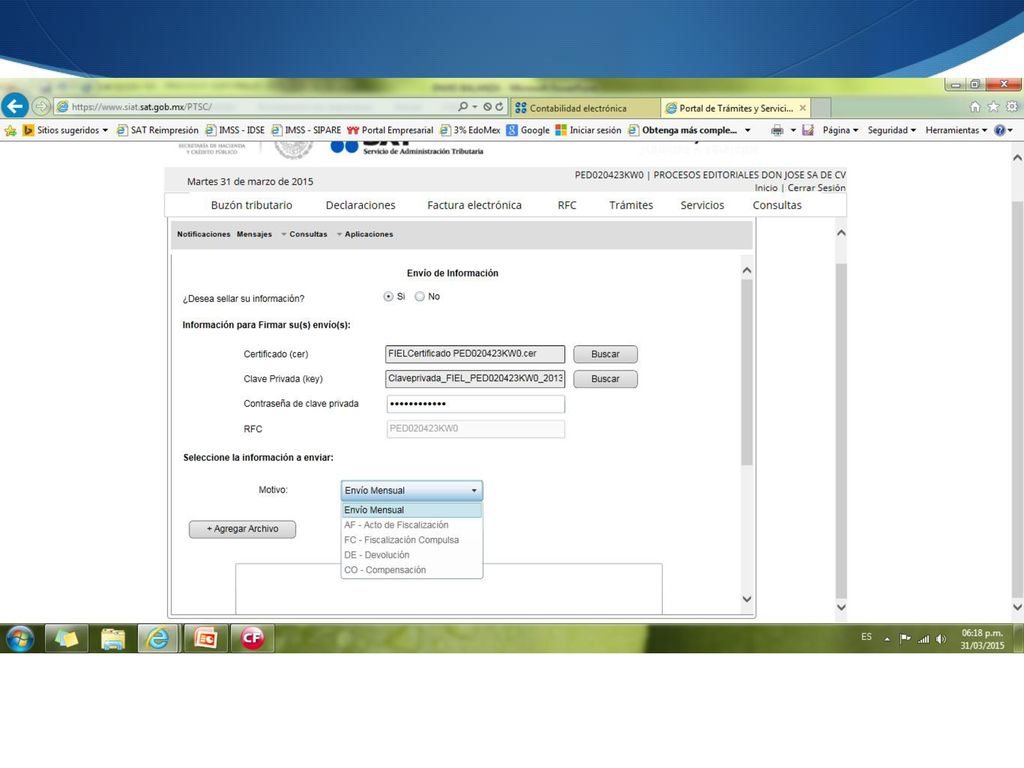1024x768 pixels.
Task: Click the volume speaker tray icon
Action: 940,639
